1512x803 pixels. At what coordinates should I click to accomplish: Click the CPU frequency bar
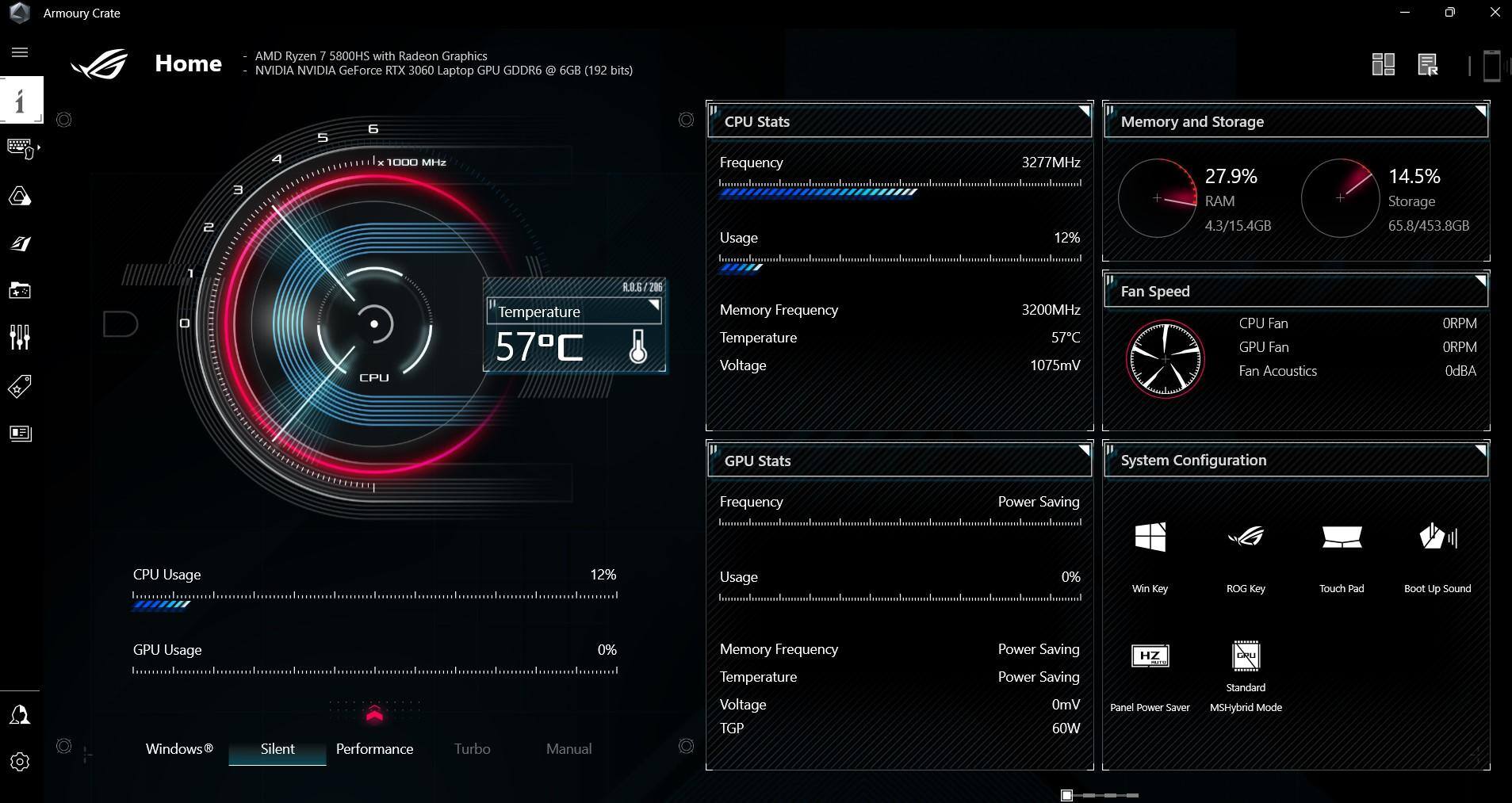[x=899, y=188]
